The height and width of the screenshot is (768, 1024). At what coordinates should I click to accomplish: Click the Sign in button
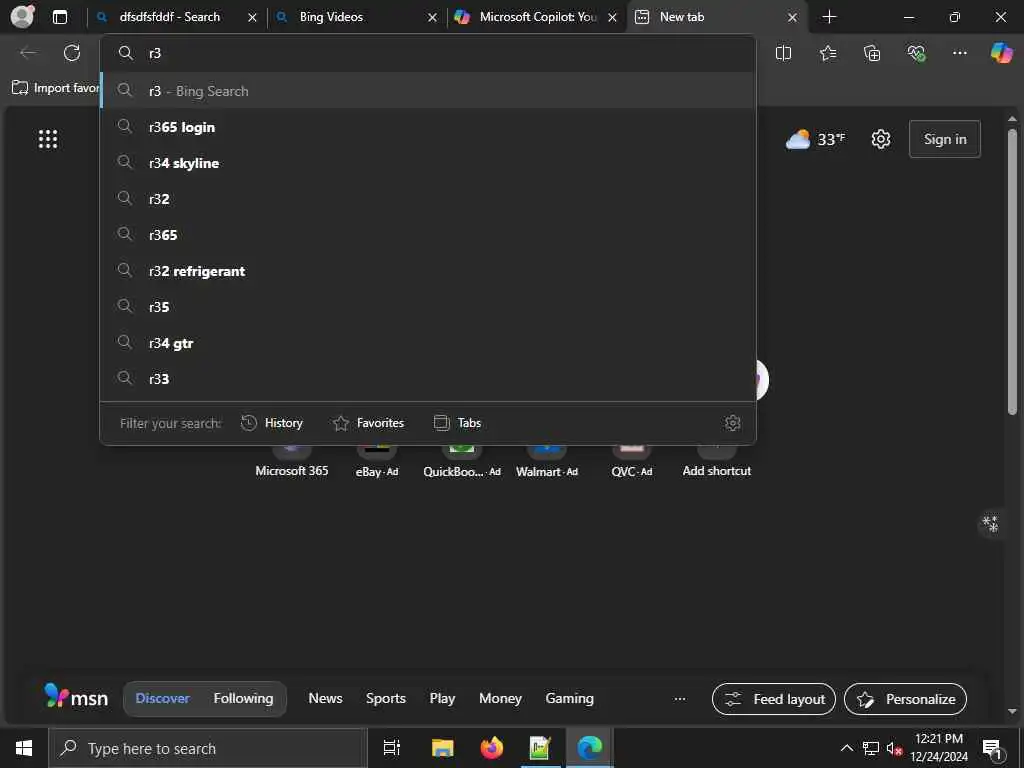click(944, 139)
